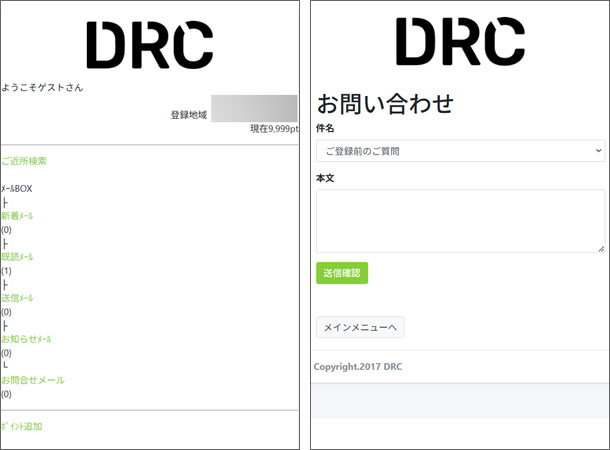Open お知らせメール folder

click(x=26, y=339)
